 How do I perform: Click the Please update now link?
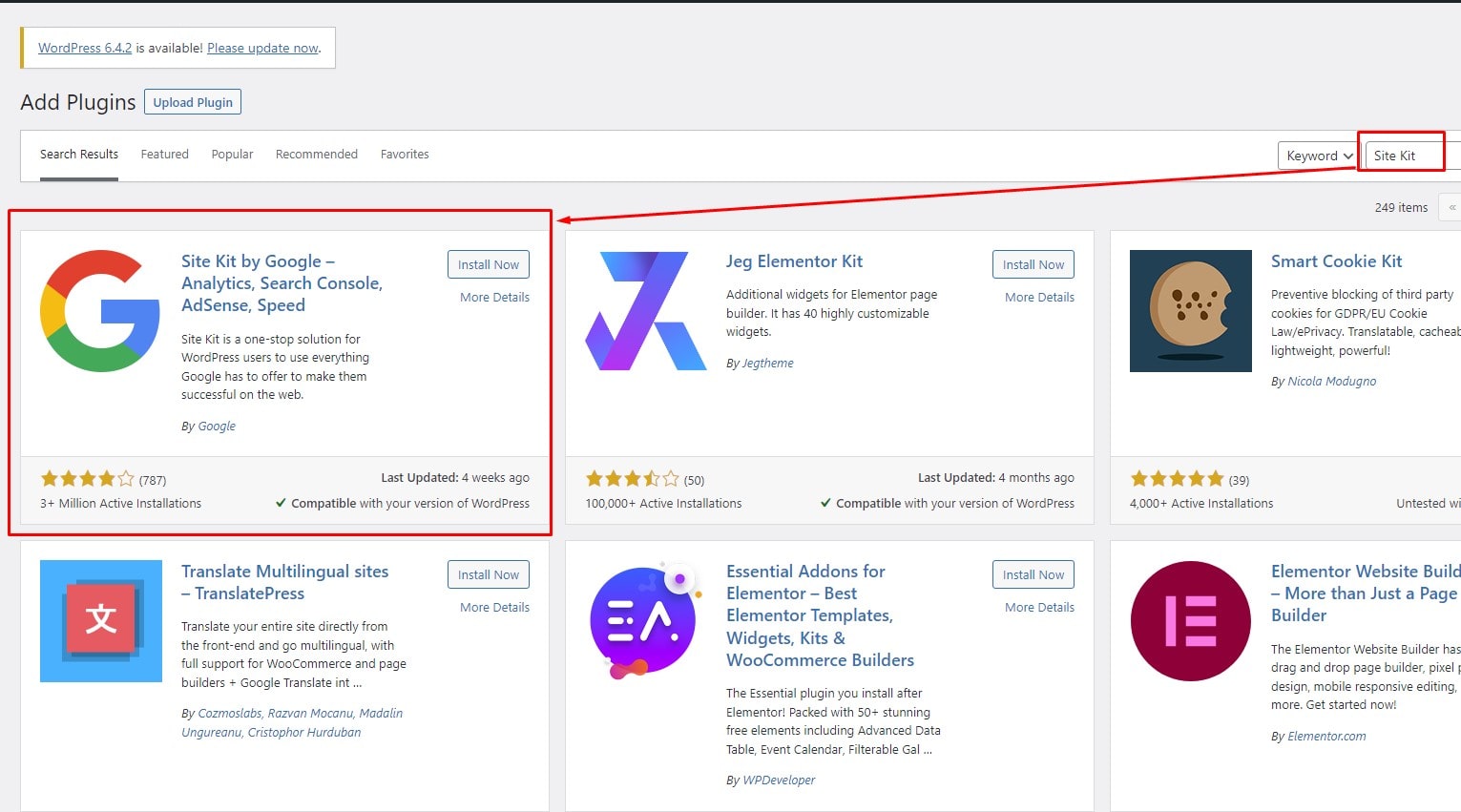(x=262, y=48)
